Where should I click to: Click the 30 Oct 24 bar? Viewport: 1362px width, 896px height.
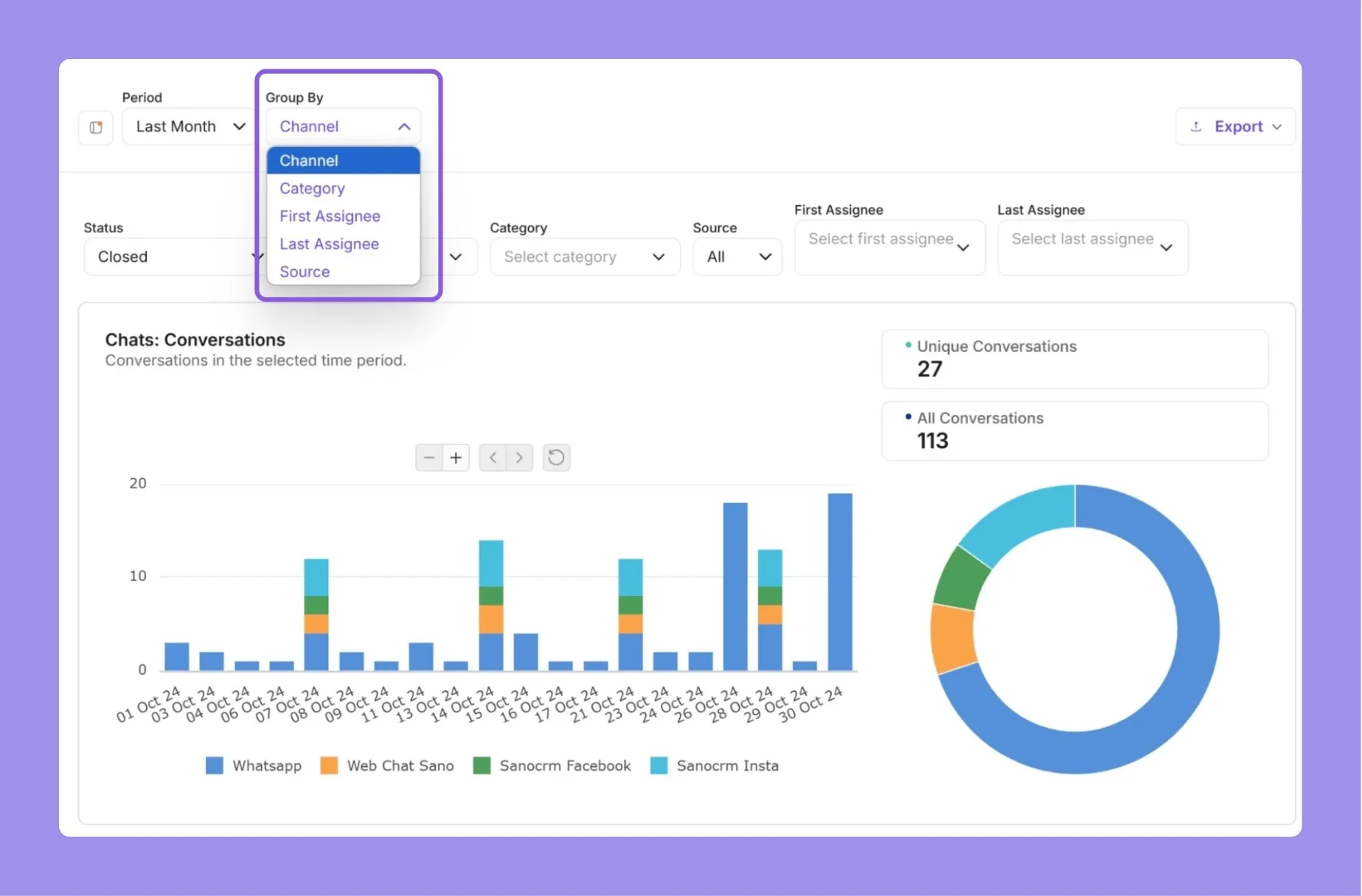840,582
